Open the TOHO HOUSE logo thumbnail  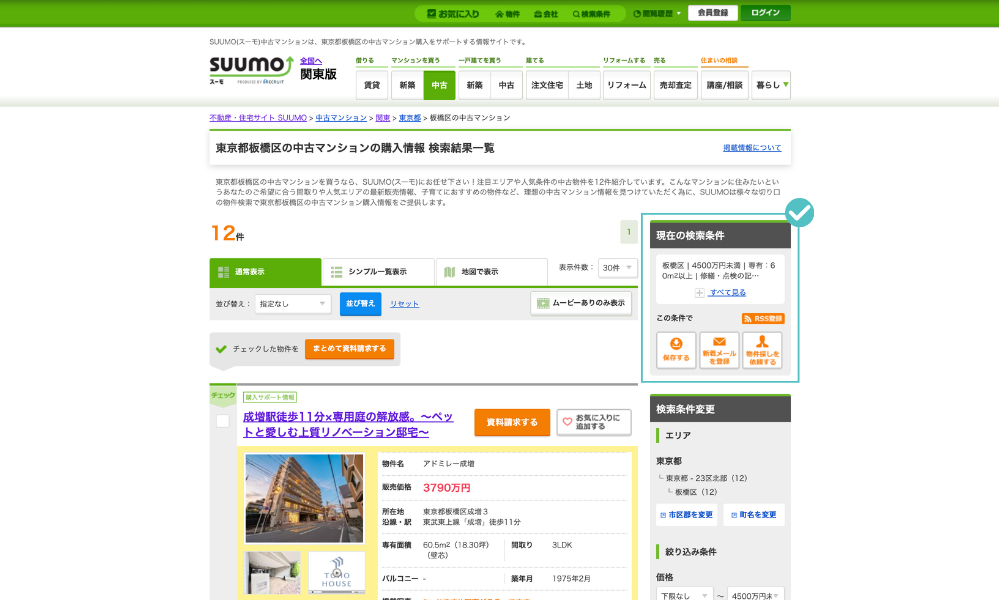(337, 573)
